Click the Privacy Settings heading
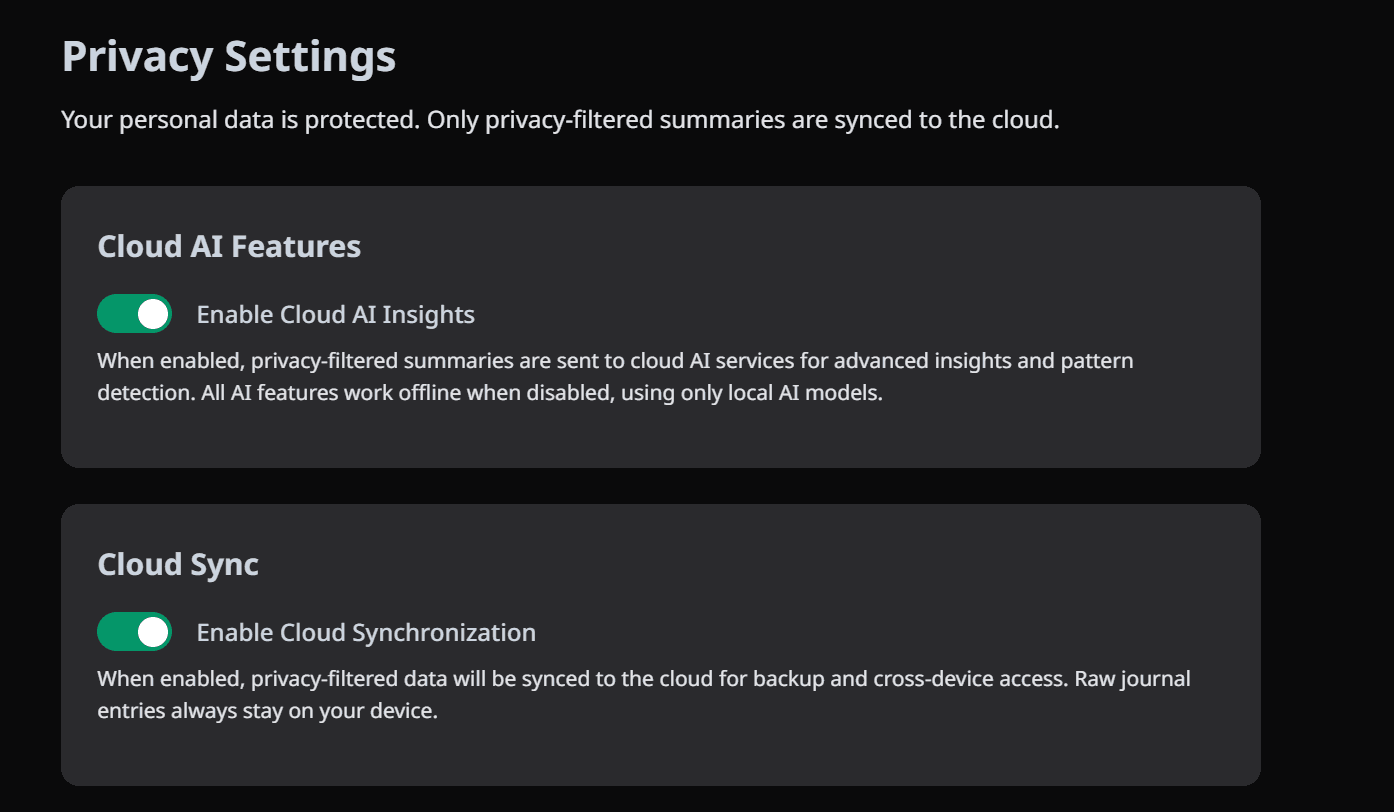The height and width of the screenshot is (812, 1394). tap(228, 57)
